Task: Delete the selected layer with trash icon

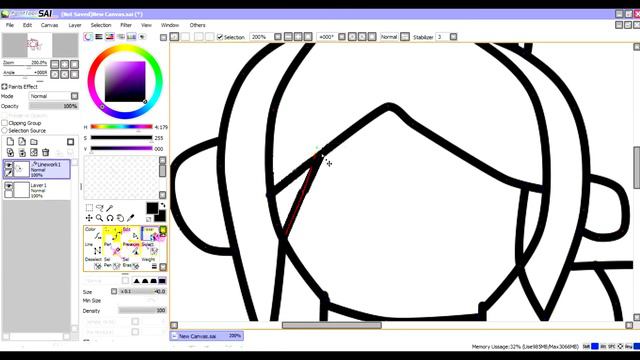Action: [46, 152]
